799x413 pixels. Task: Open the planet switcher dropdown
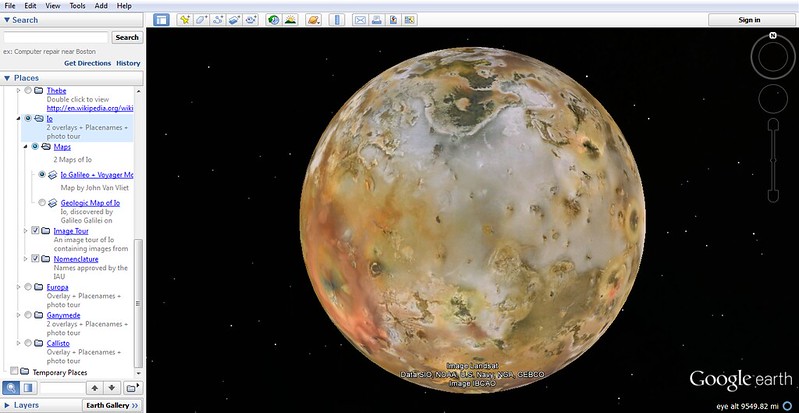[x=313, y=20]
